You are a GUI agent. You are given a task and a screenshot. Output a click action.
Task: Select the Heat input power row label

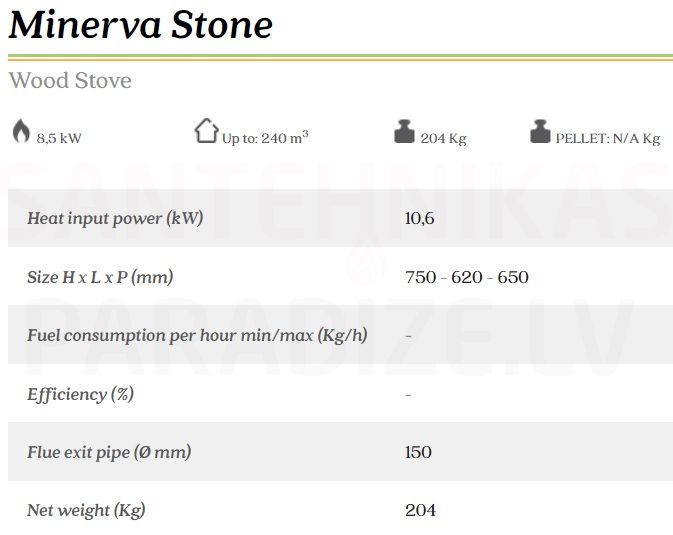click(115, 218)
